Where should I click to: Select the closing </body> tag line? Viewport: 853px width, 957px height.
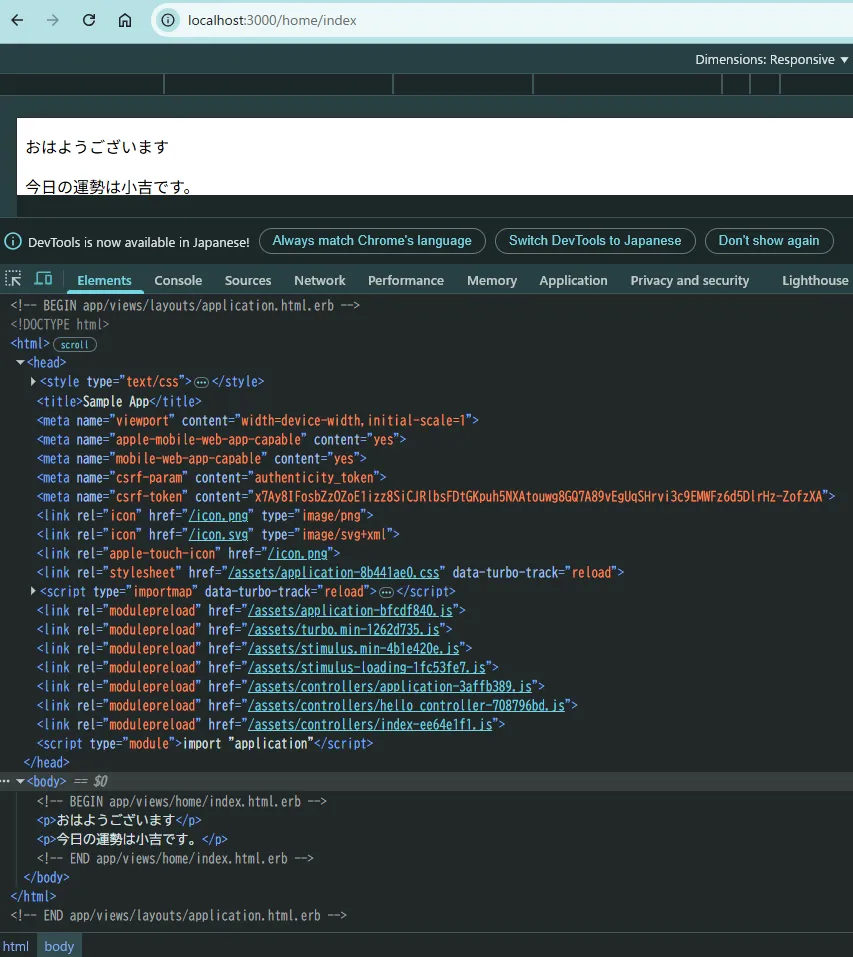(x=46, y=877)
